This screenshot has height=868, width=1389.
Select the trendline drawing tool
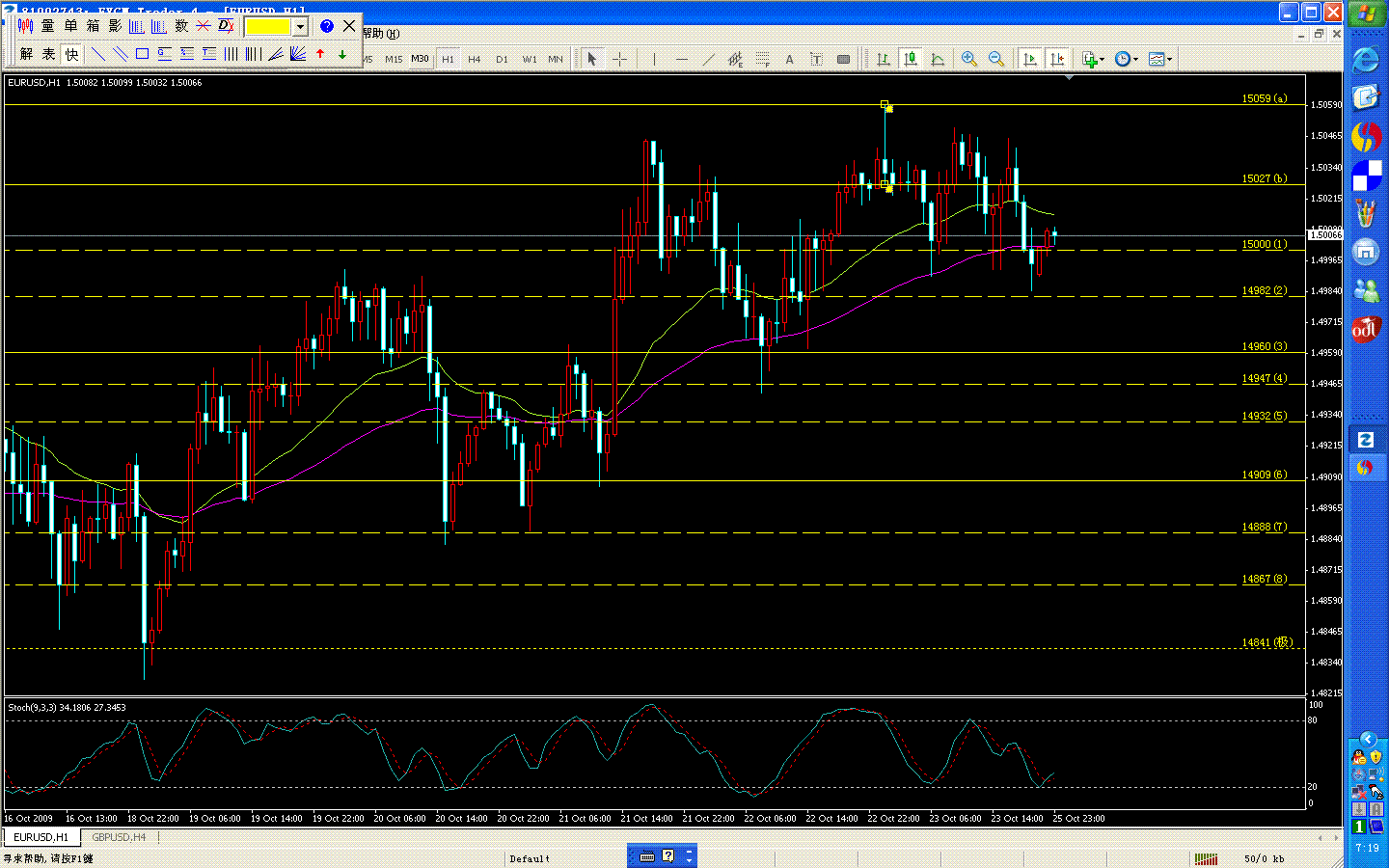tap(709, 59)
